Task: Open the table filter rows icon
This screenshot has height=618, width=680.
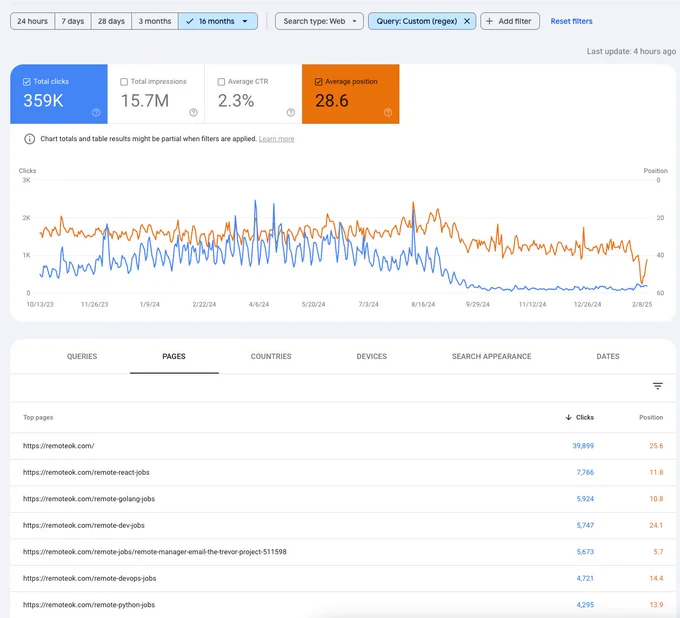Action: [x=657, y=386]
